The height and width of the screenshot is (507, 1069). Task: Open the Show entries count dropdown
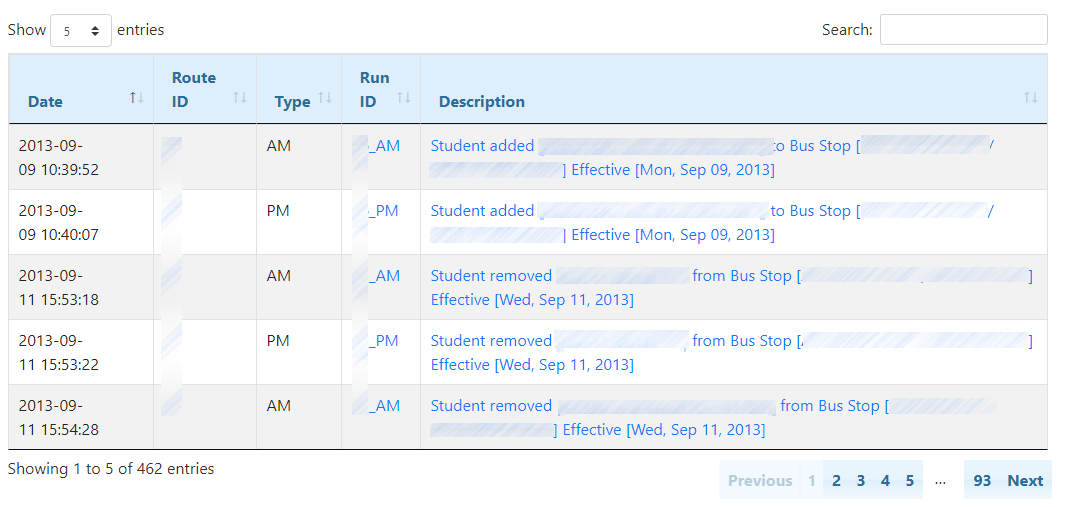point(81,31)
